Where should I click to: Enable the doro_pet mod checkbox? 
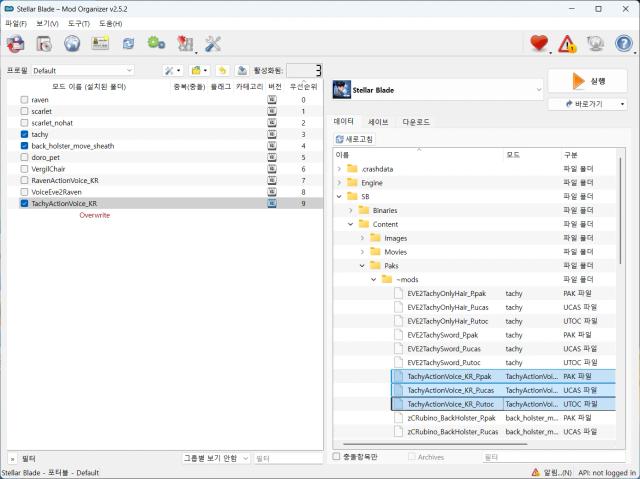click(24, 157)
